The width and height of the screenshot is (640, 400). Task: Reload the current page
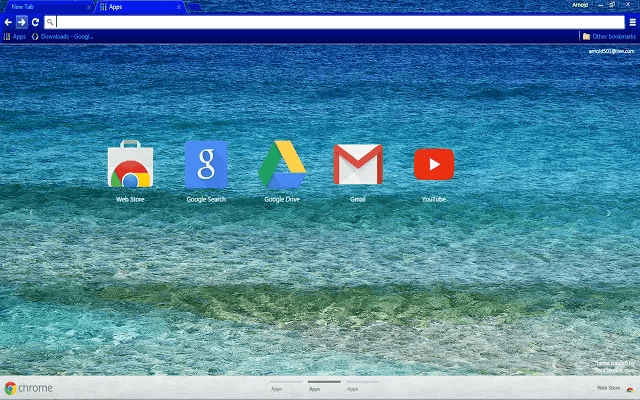[35, 21]
